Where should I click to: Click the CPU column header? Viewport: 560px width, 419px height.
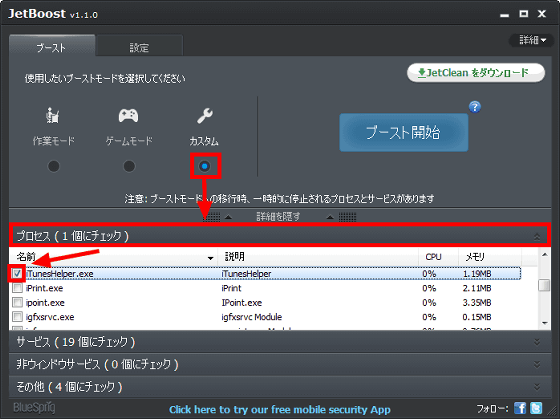[x=438, y=256]
